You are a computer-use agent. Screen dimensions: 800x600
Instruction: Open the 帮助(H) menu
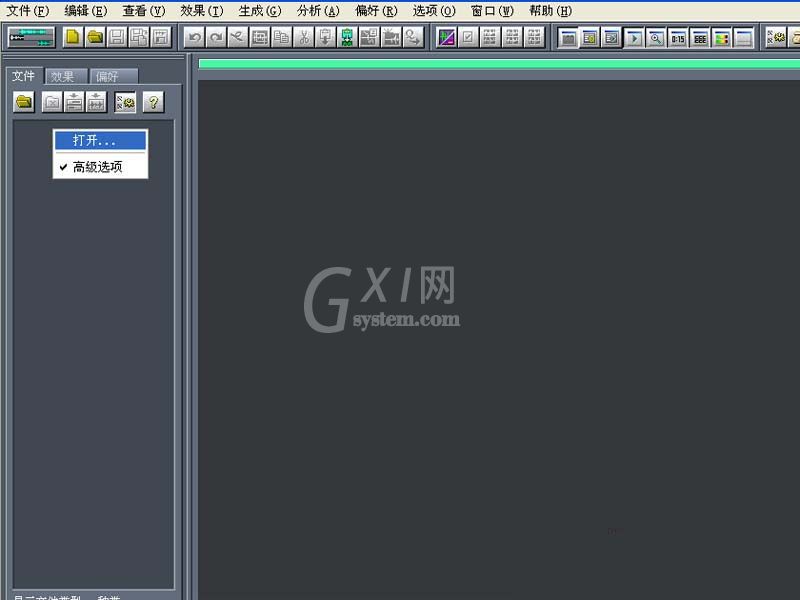click(x=551, y=10)
